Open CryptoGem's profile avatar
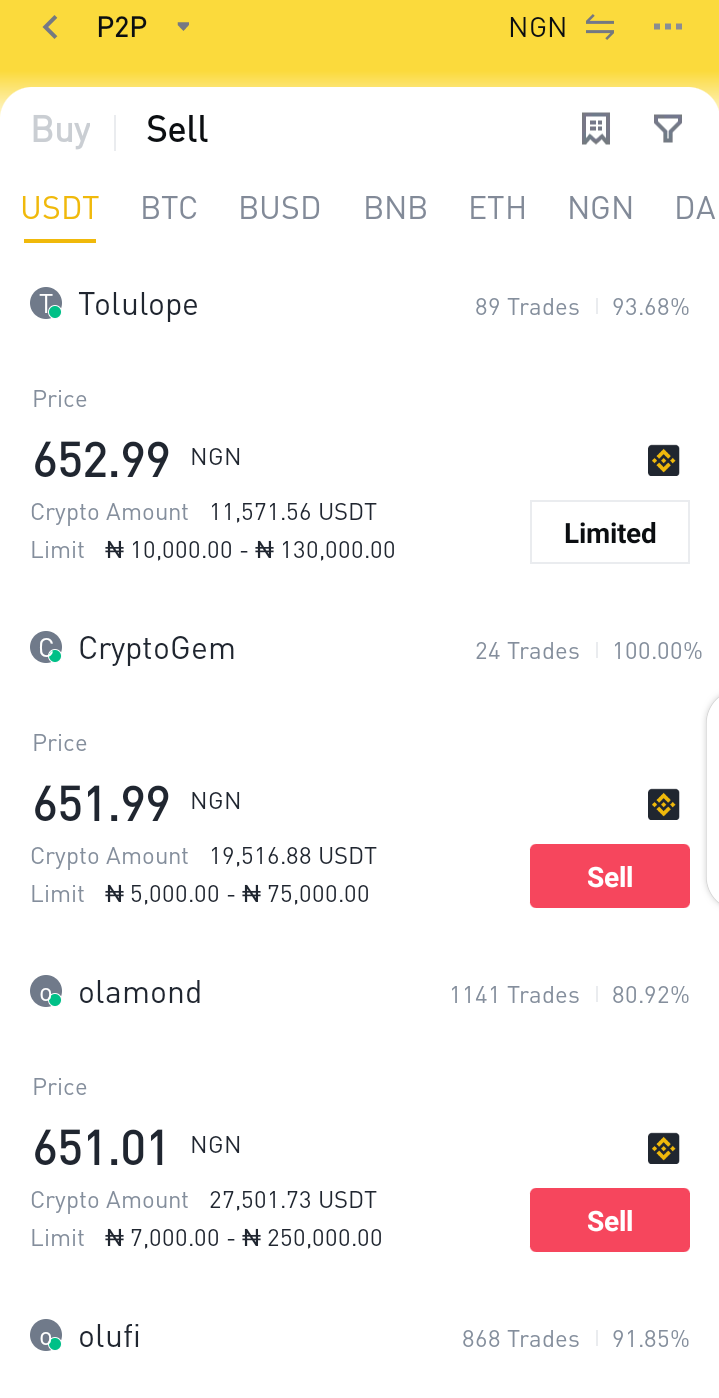719x1398 pixels. (x=46, y=648)
